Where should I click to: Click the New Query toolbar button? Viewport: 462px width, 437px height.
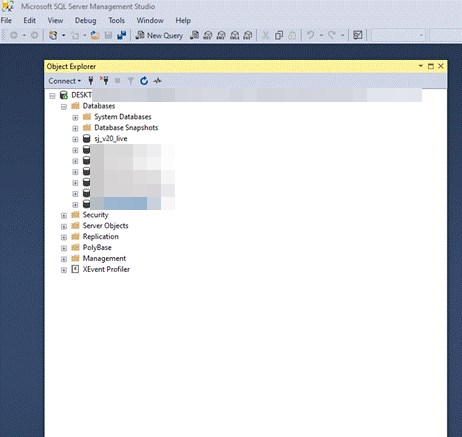tap(159, 35)
